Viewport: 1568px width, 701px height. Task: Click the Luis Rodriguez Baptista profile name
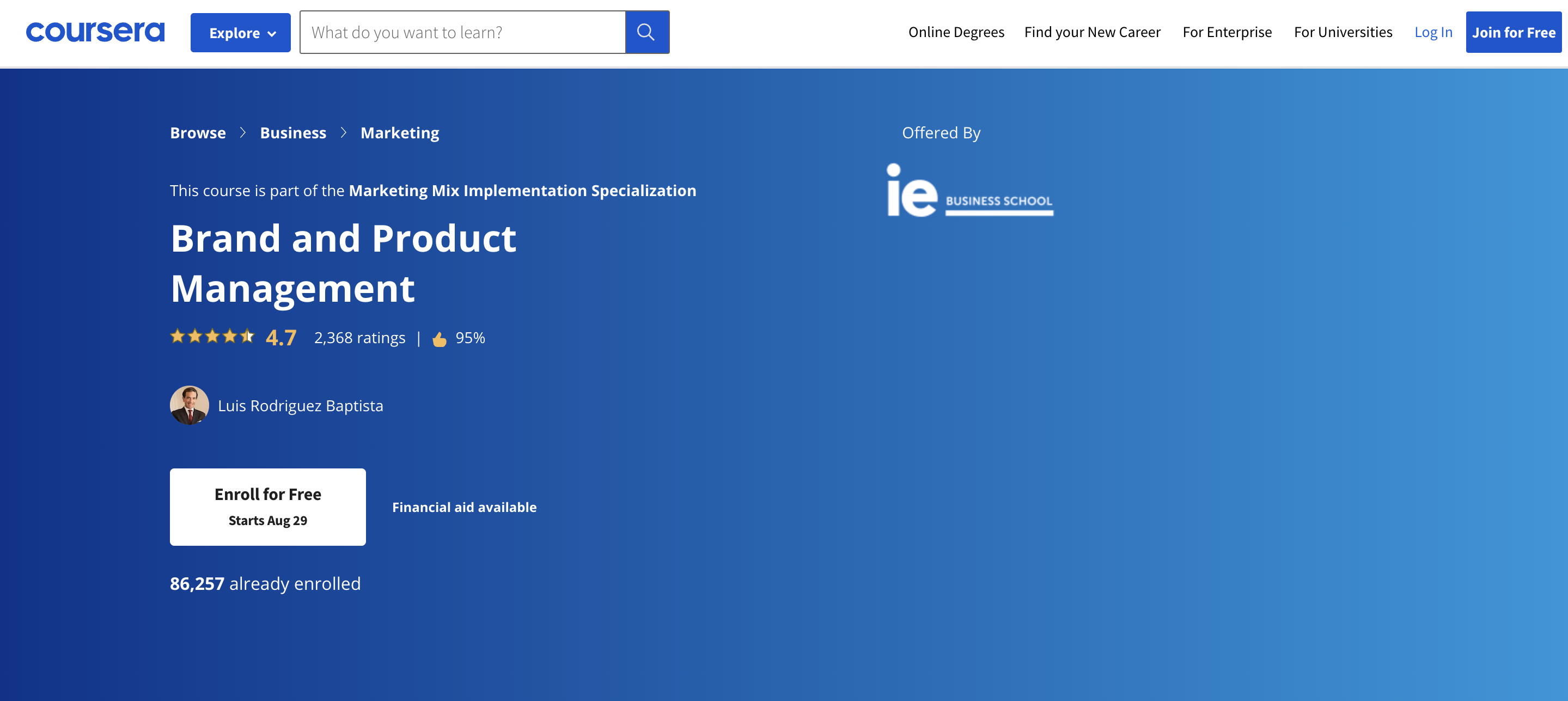pos(300,405)
